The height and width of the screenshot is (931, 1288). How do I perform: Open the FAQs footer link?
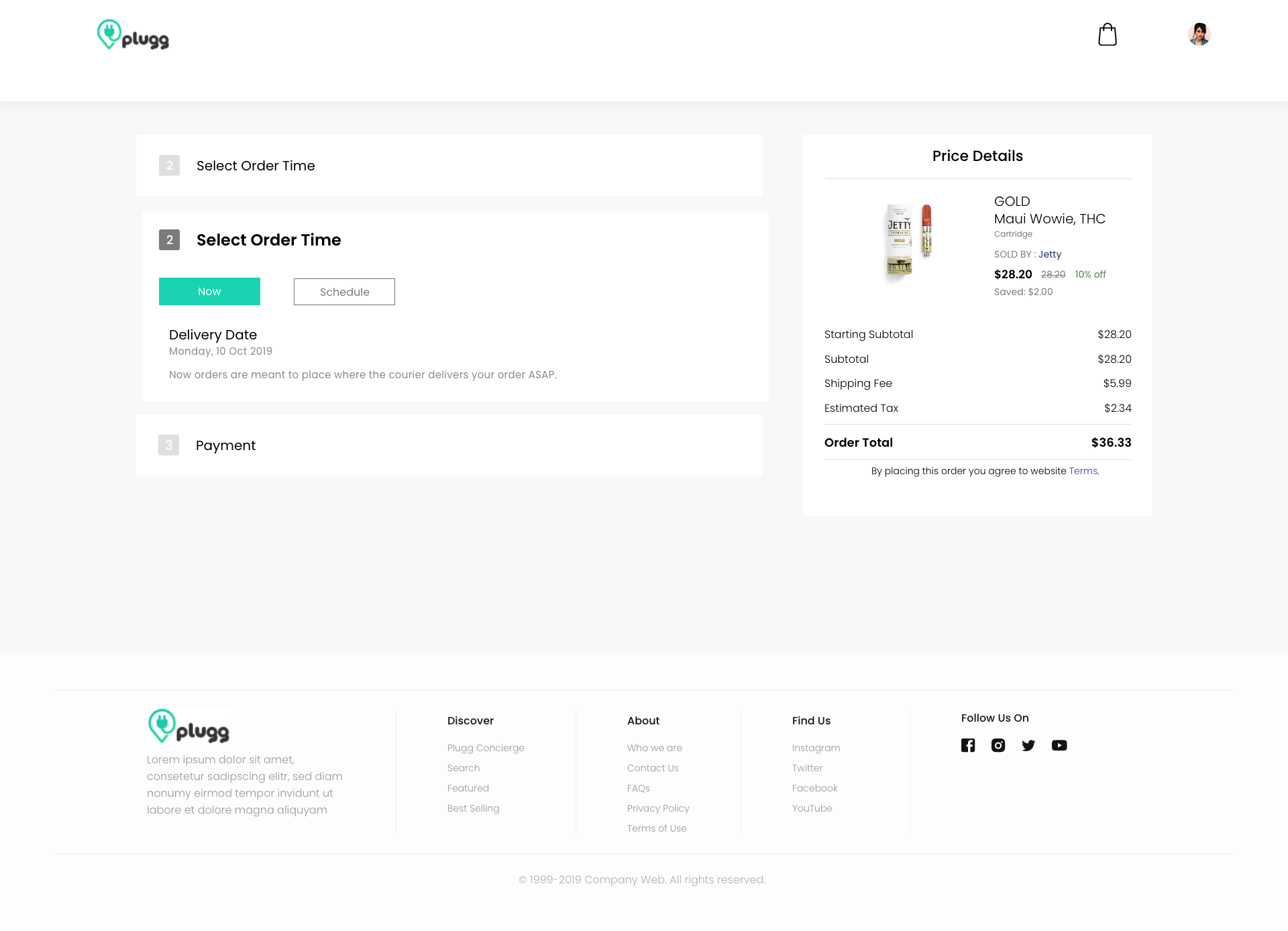639,788
